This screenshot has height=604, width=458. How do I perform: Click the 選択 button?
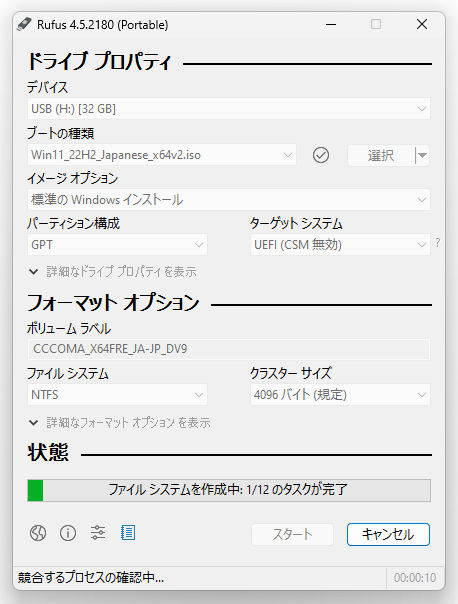point(381,156)
